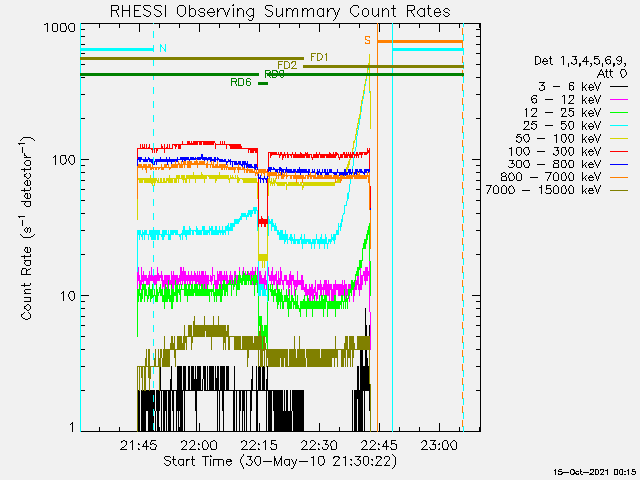Click the '12 - 25 keV' legend label
Screen dimensions: 640x480
[562, 113]
